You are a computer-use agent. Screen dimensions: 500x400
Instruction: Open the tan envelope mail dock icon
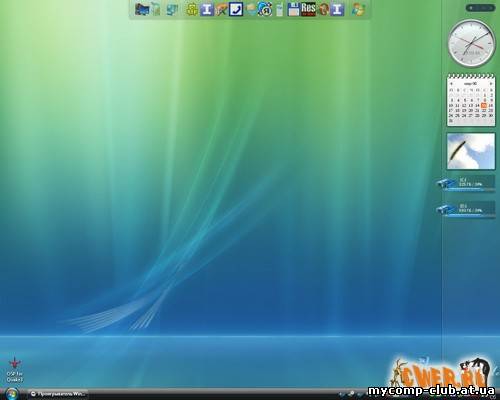coord(251,10)
